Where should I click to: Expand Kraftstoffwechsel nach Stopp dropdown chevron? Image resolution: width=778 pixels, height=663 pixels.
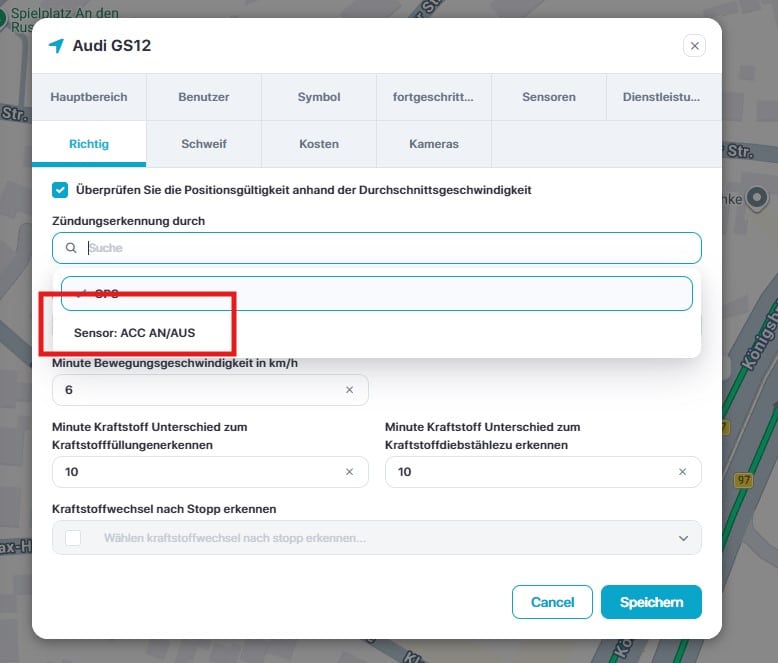683,538
